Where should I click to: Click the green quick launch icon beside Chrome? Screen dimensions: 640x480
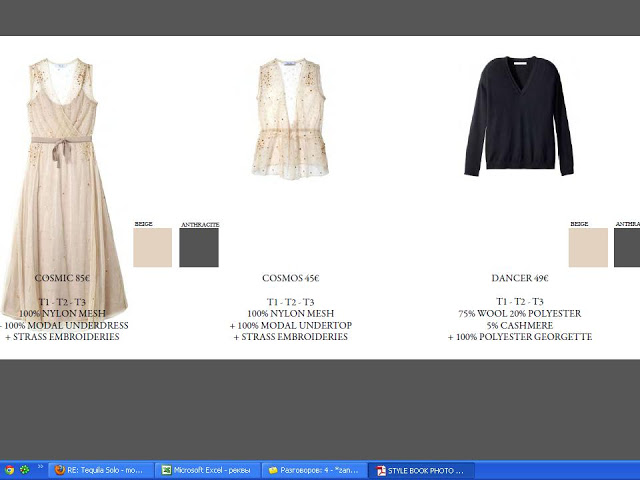click(24, 469)
